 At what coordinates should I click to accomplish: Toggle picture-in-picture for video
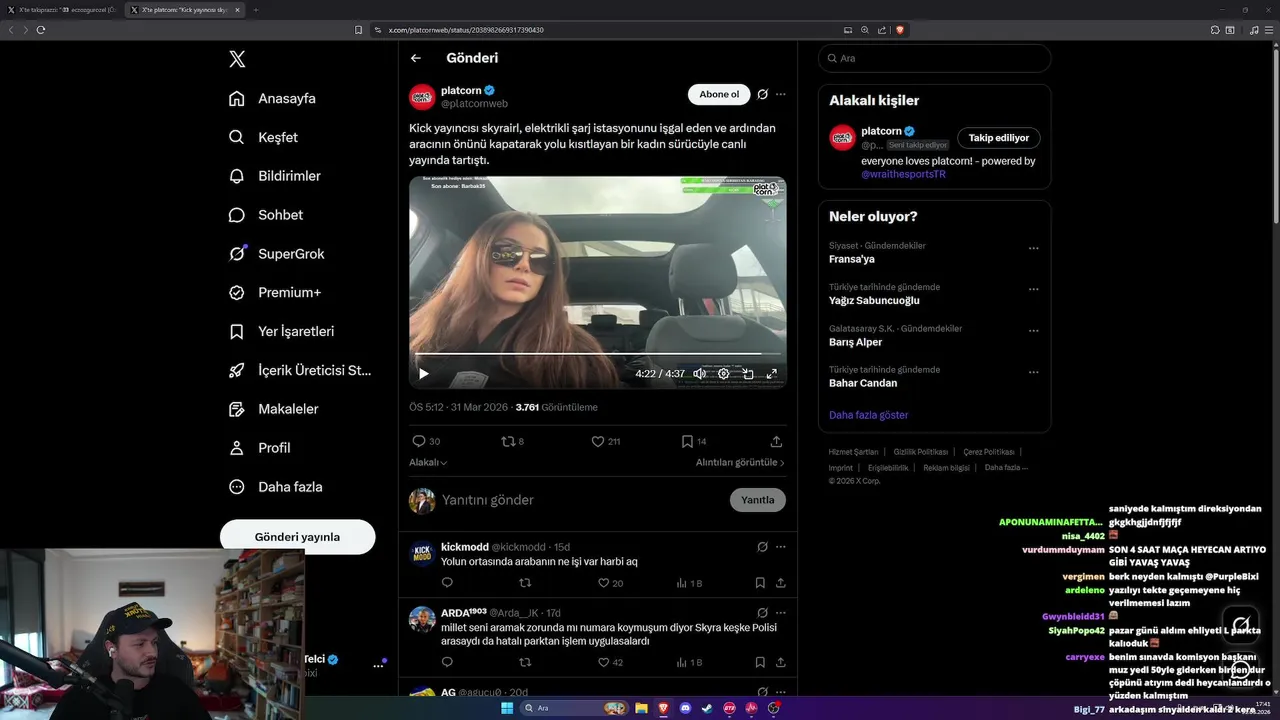(x=748, y=373)
